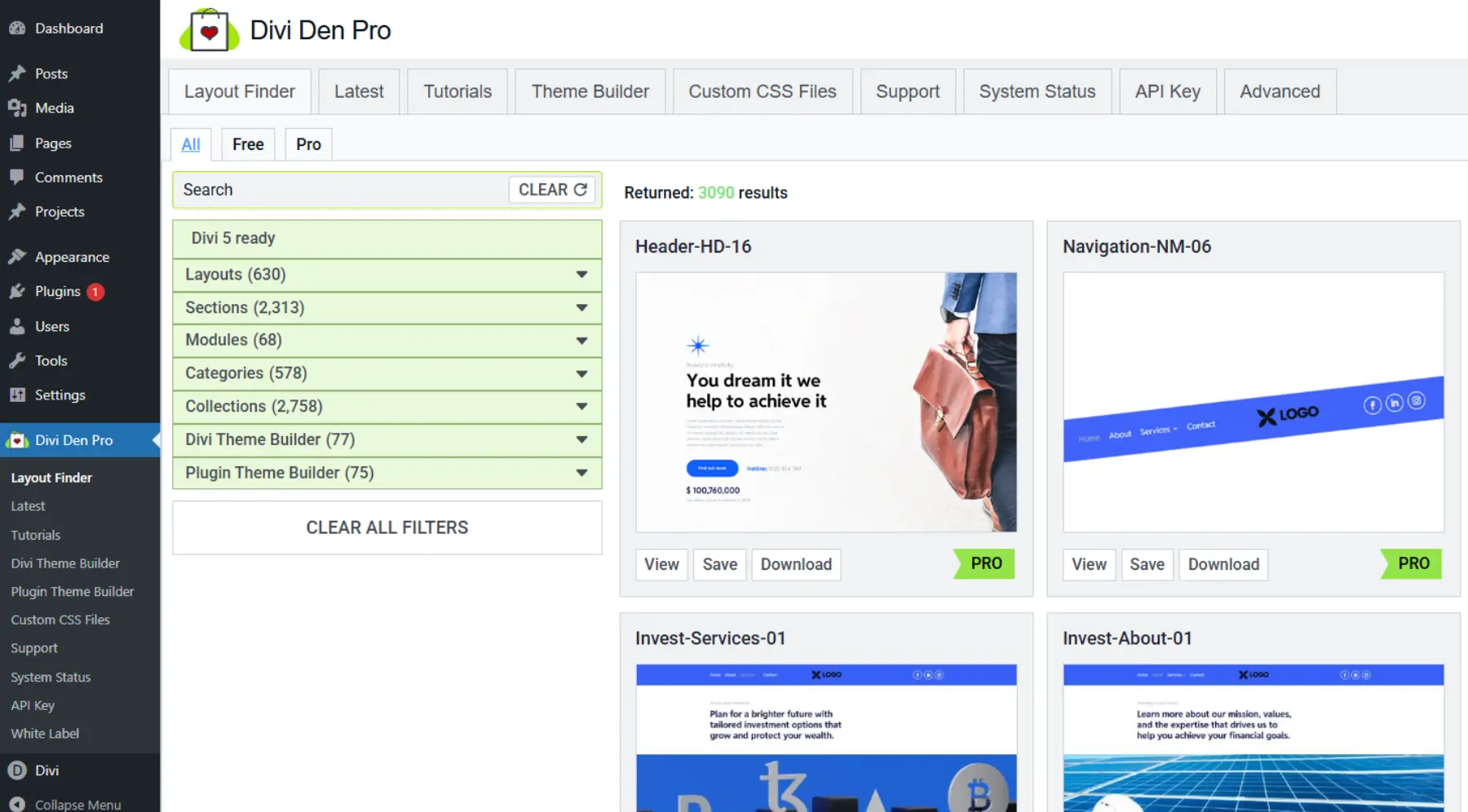This screenshot has height=812, width=1468.
Task: Click the Plugins plug icon
Action: point(17,291)
